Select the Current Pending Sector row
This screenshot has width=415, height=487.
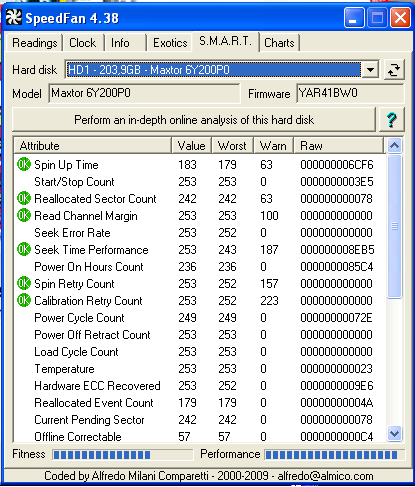199,420
